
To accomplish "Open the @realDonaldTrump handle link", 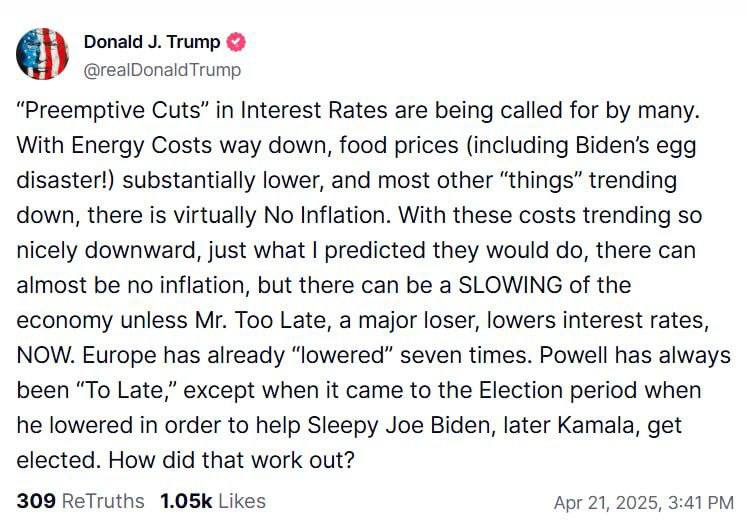I will coord(162,70).
